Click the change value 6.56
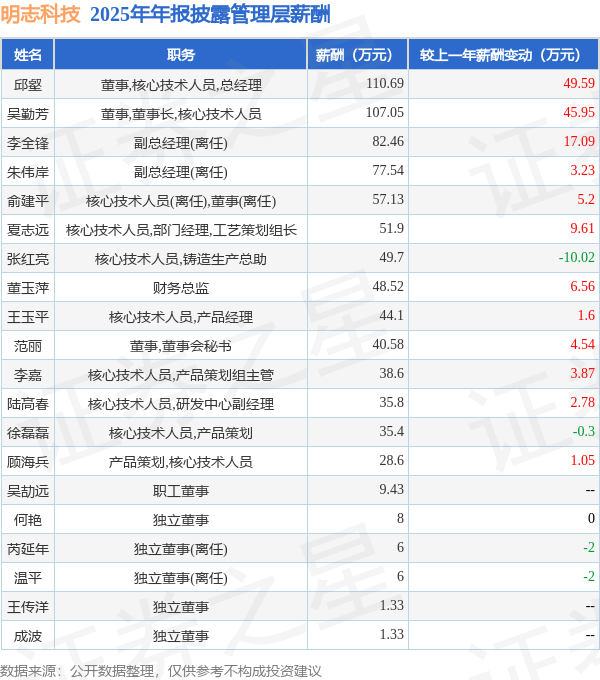Image resolution: width=600 pixels, height=680 pixels. pos(582,286)
